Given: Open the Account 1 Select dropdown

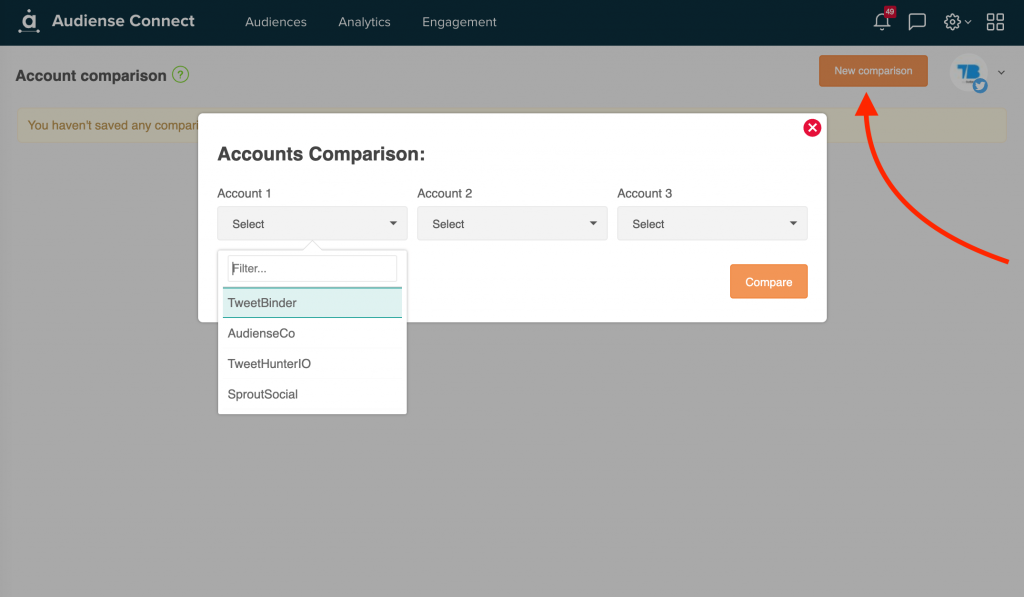Looking at the screenshot, I should (x=312, y=223).
